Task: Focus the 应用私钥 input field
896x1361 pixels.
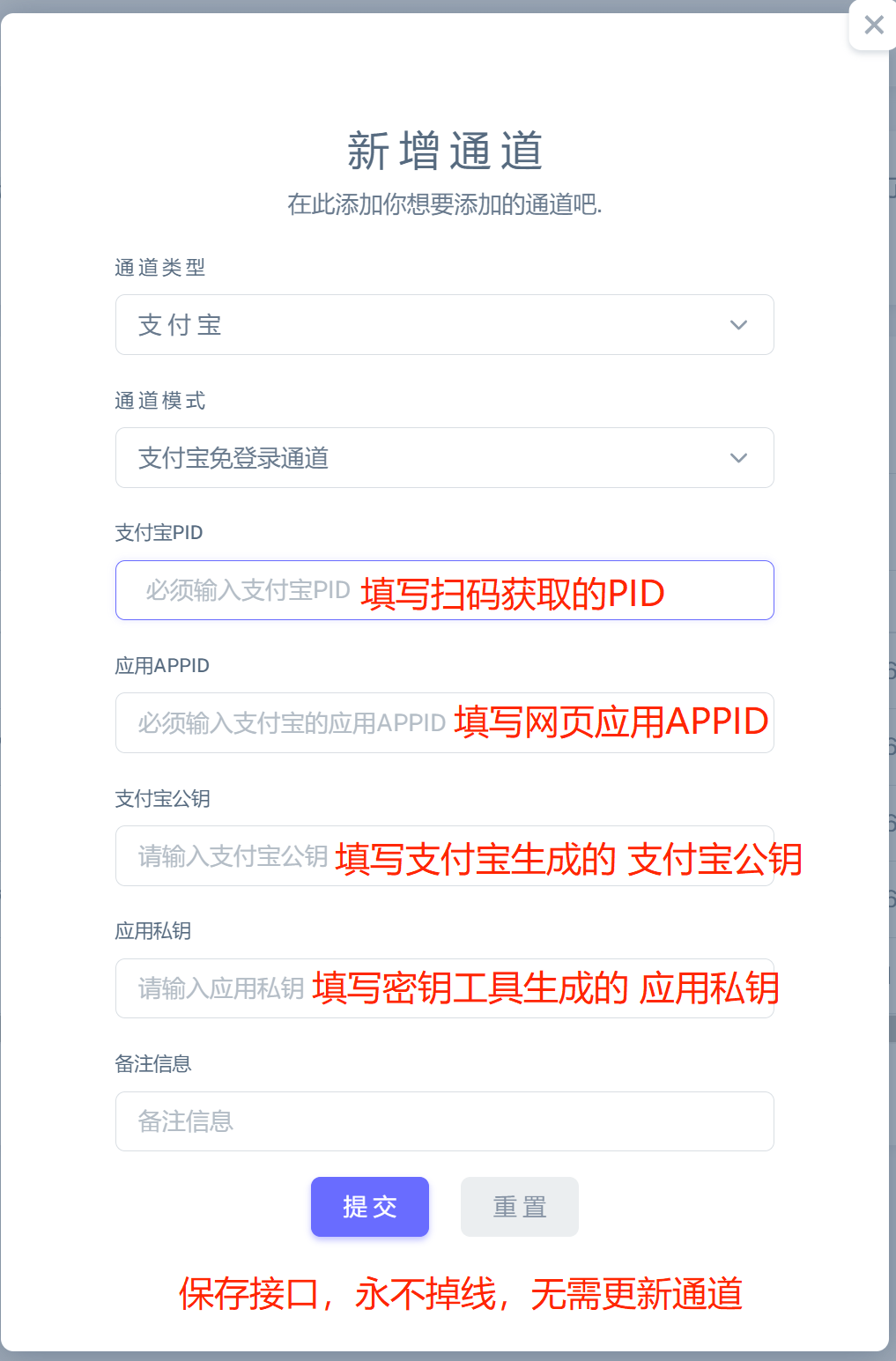Action: [444, 988]
